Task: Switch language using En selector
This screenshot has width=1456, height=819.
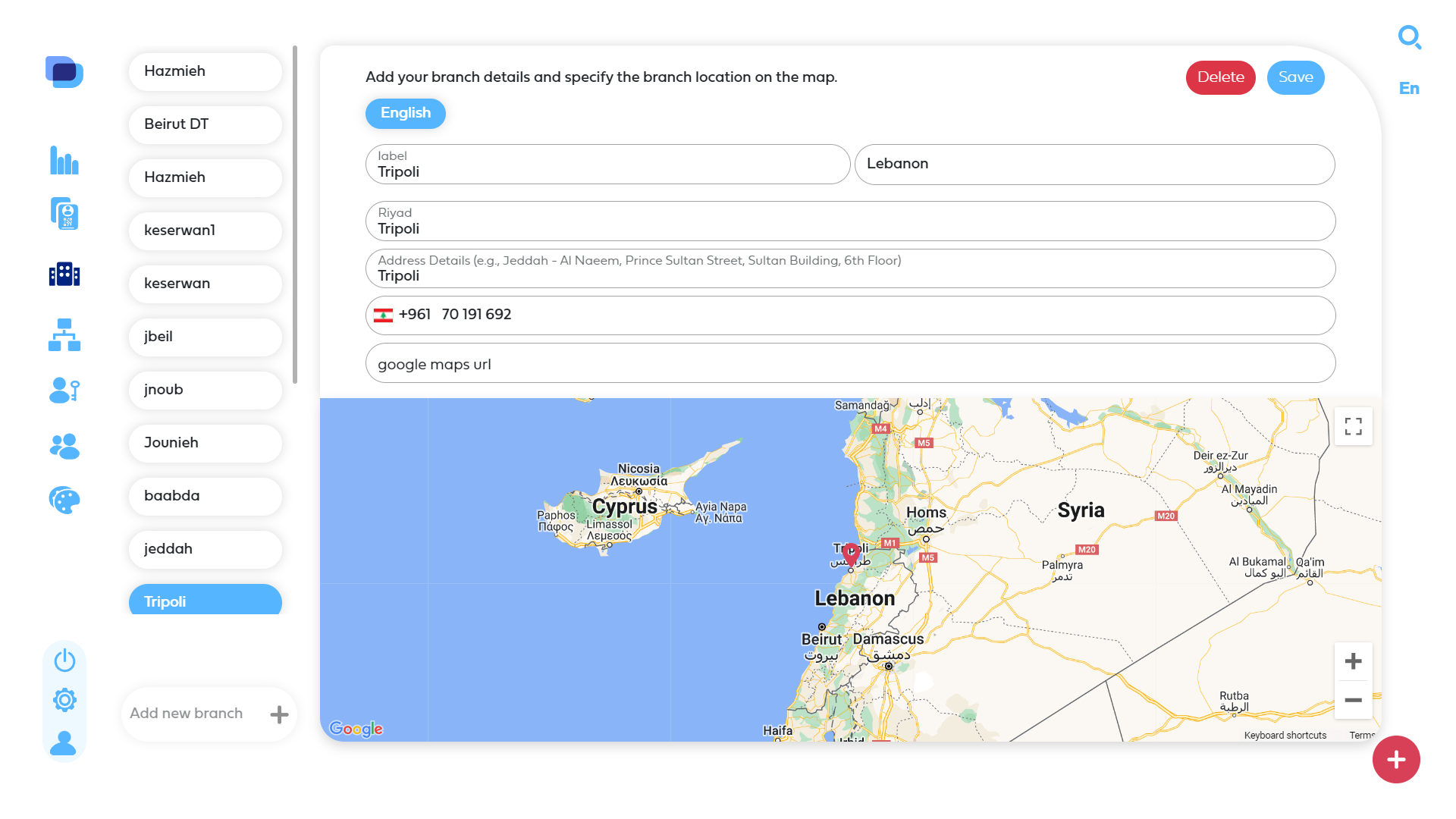Action: (1409, 89)
